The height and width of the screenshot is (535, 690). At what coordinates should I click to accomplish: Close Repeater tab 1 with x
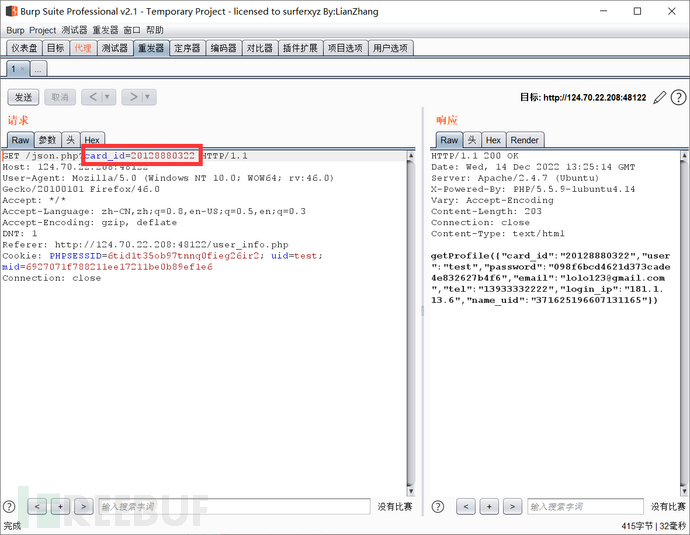pyautogui.click(x=22, y=69)
